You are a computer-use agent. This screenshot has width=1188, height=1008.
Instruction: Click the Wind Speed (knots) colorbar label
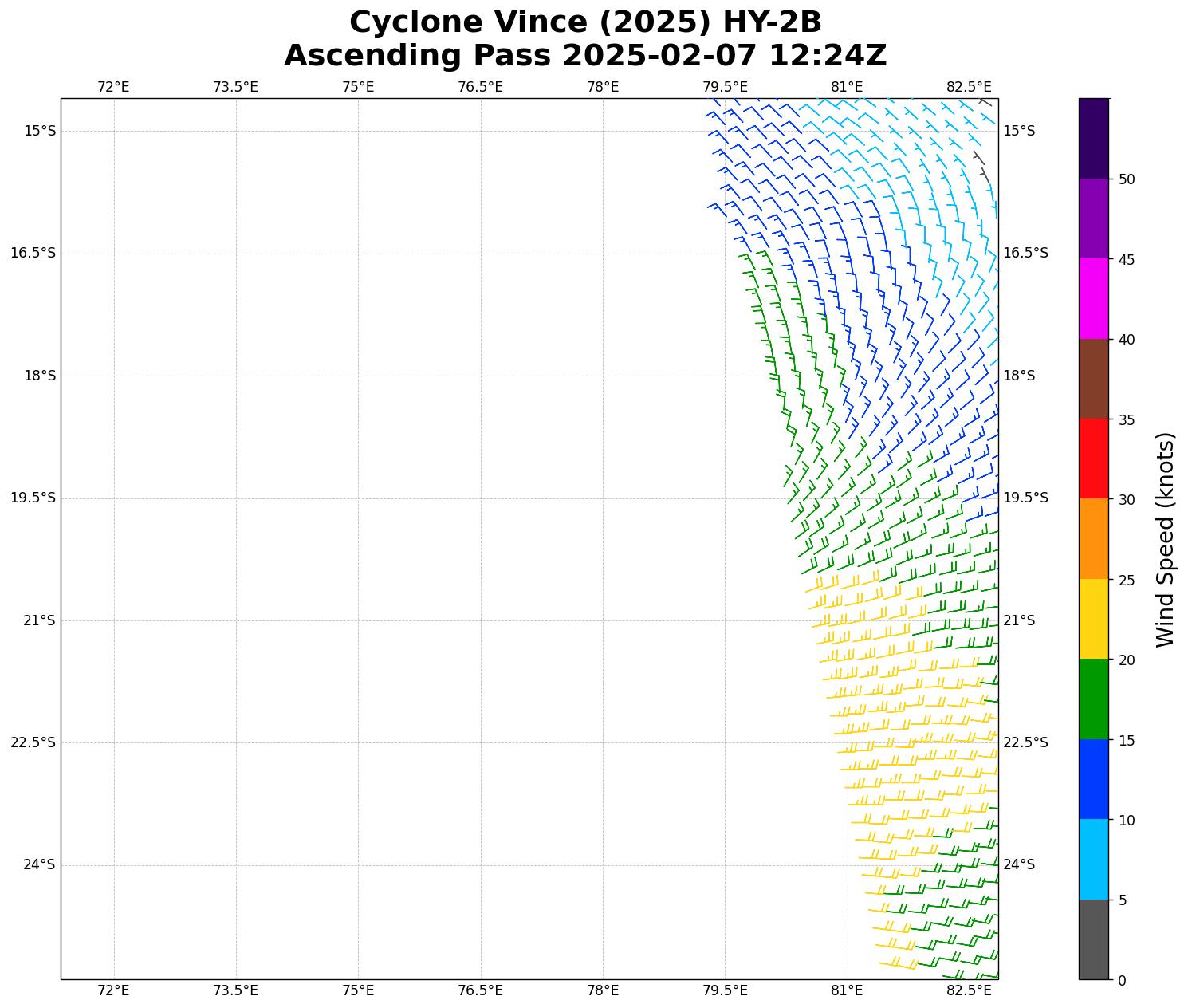1165,539
